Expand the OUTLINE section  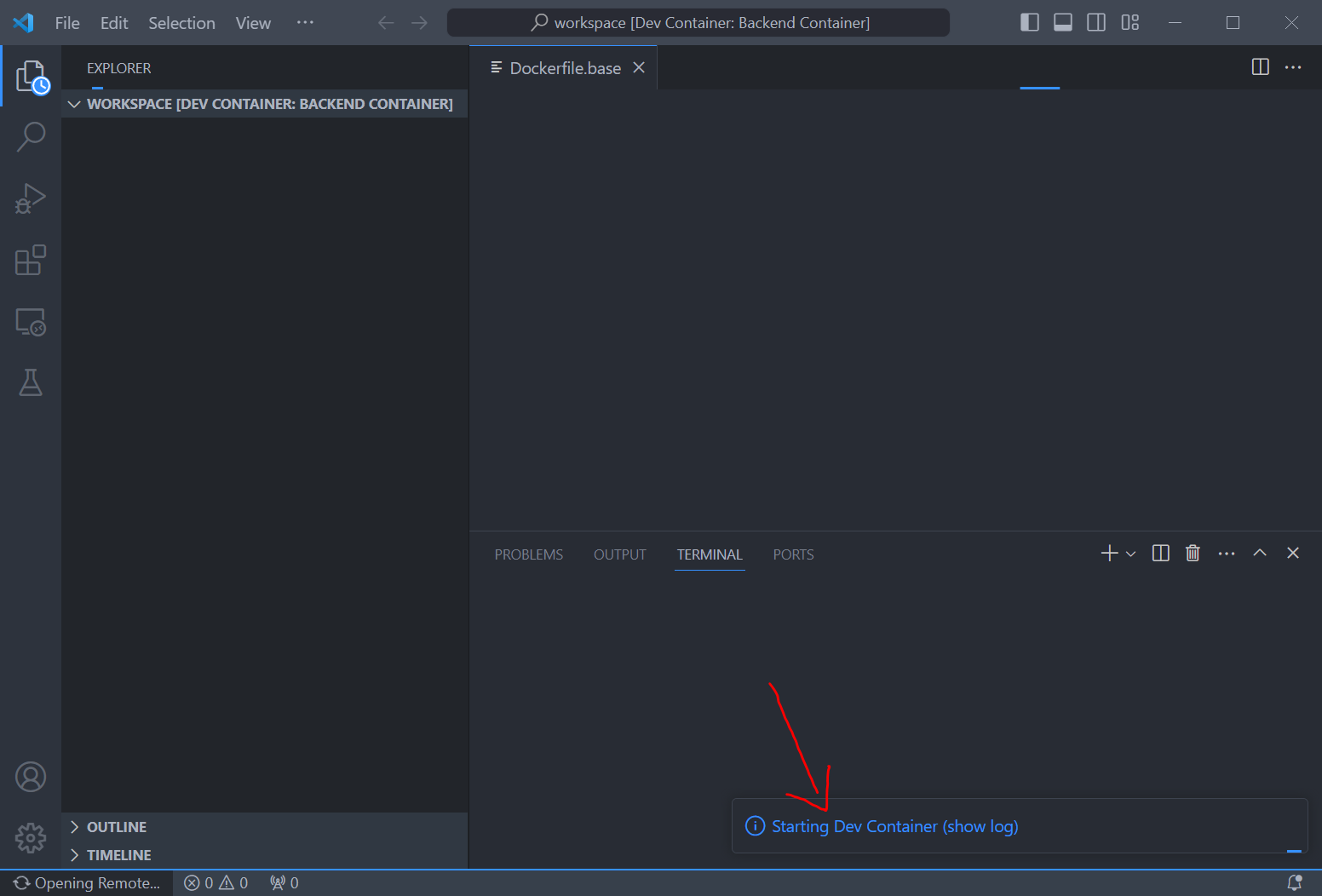pos(264,827)
